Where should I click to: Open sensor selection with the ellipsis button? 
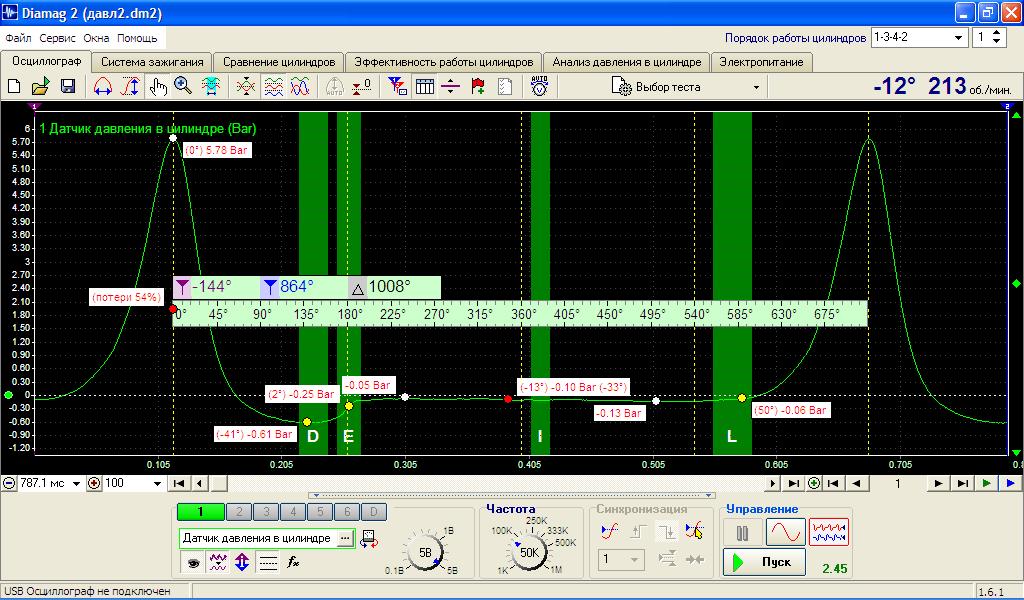(345, 539)
